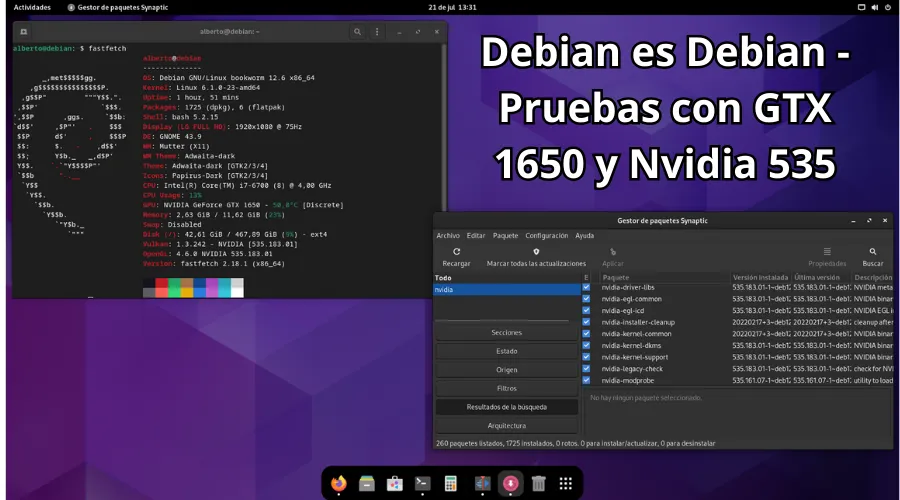Screen dimensions: 900x500
Task: Click the volume icon in the top bar
Action: [875, 7]
